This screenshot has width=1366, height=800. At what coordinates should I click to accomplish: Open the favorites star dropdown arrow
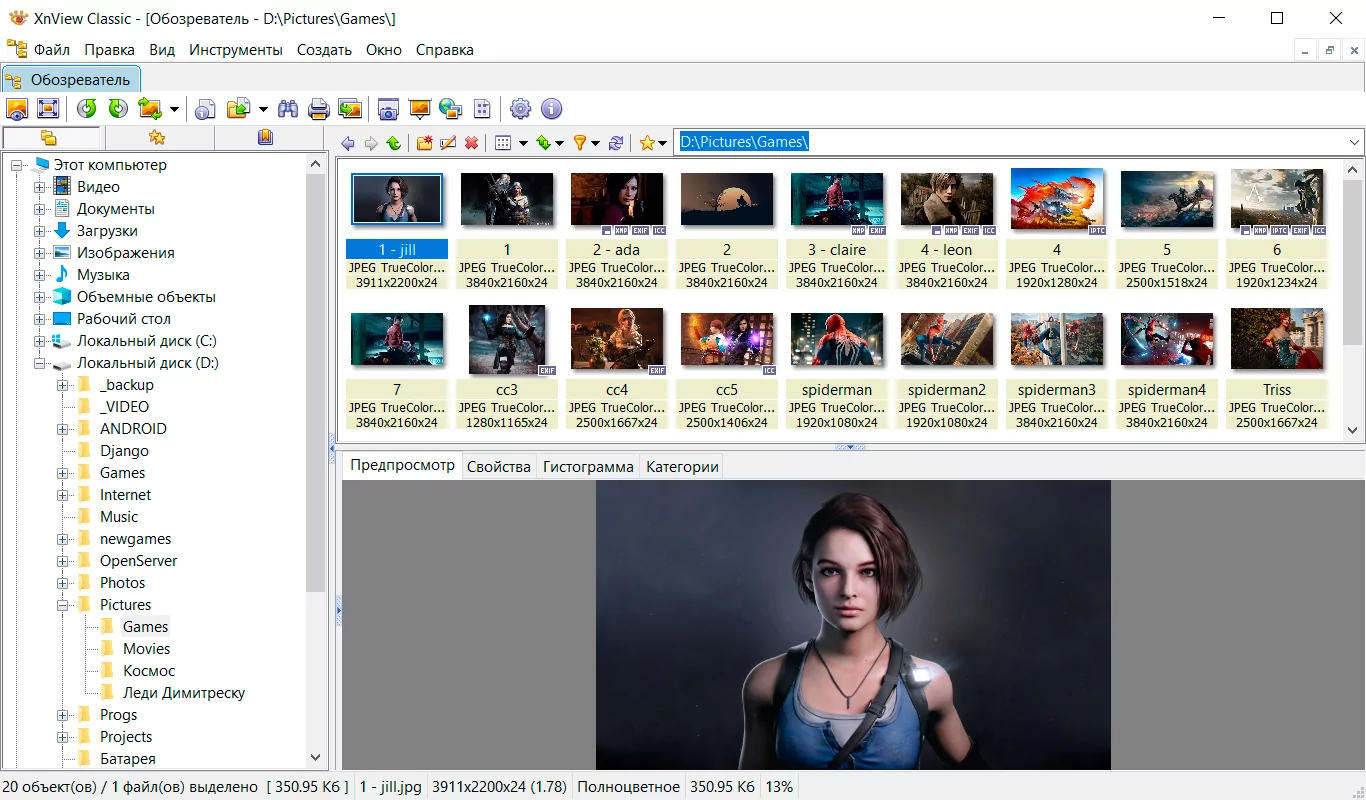[663, 143]
